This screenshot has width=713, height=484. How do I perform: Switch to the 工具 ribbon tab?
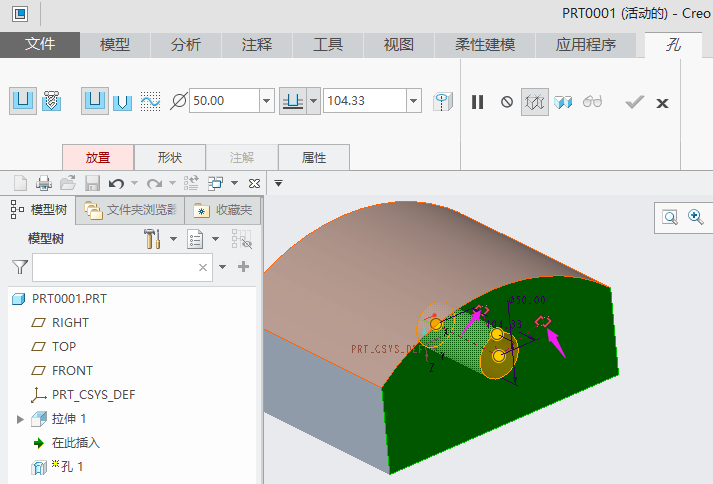328,45
